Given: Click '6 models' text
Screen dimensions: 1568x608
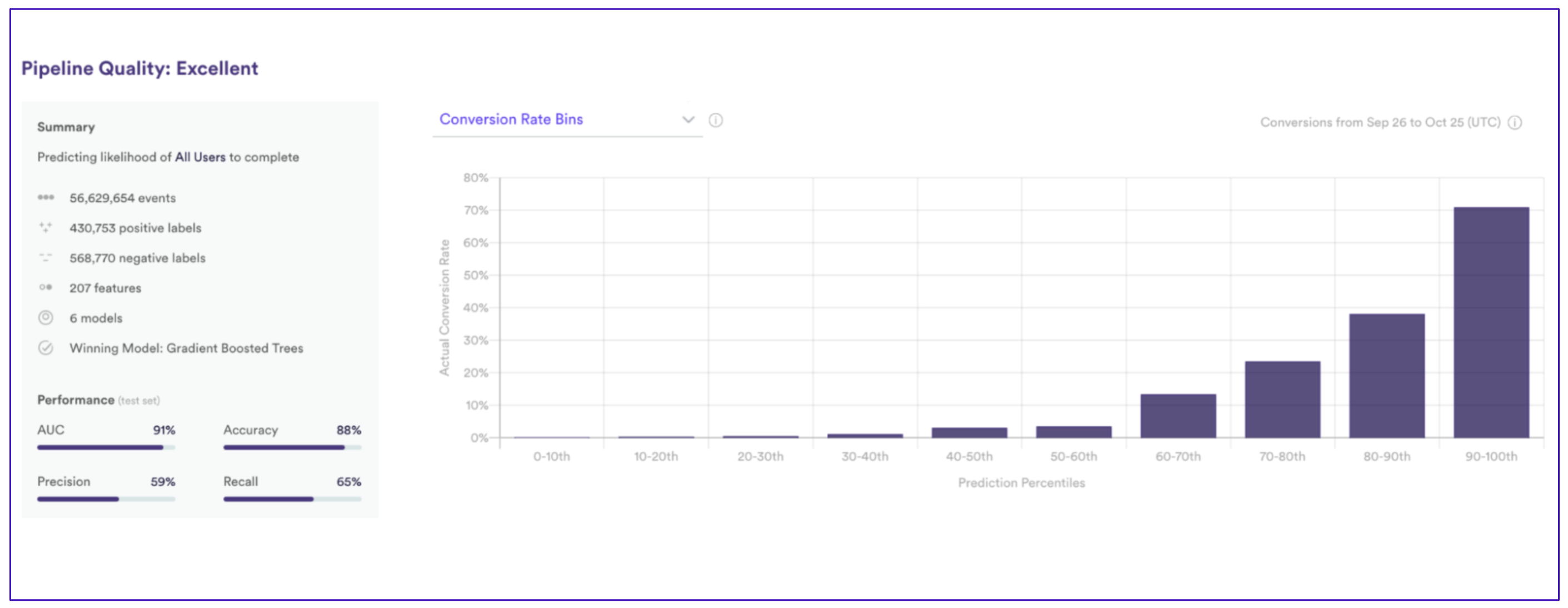Looking at the screenshot, I should (x=96, y=318).
